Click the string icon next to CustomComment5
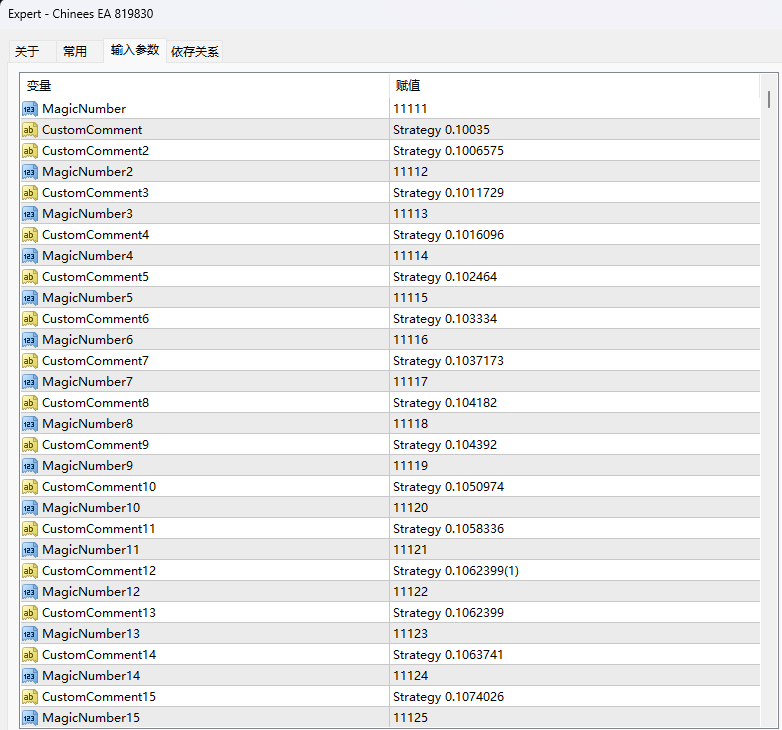782x730 pixels. point(30,277)
